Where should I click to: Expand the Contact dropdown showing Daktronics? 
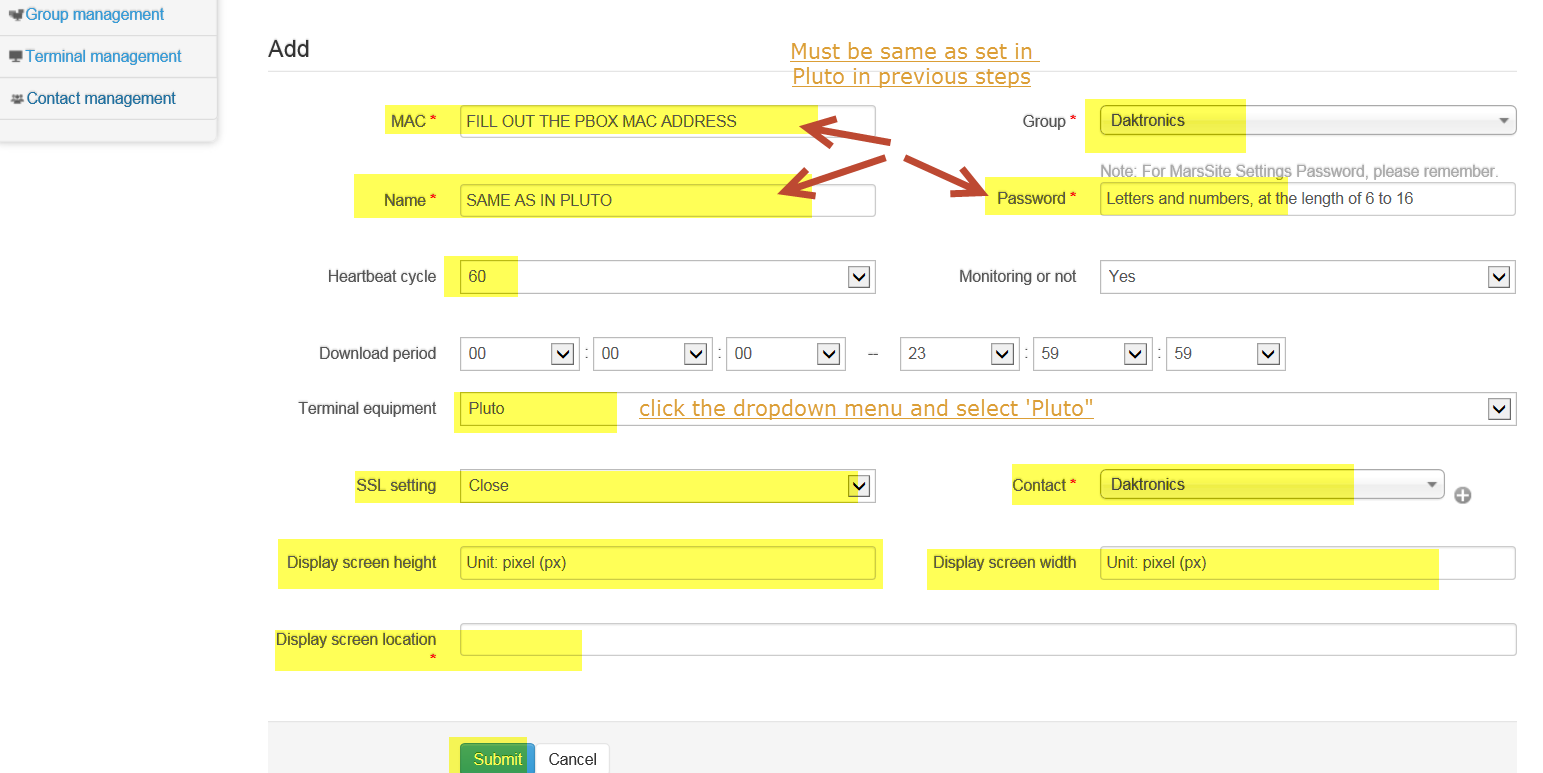1271,485
